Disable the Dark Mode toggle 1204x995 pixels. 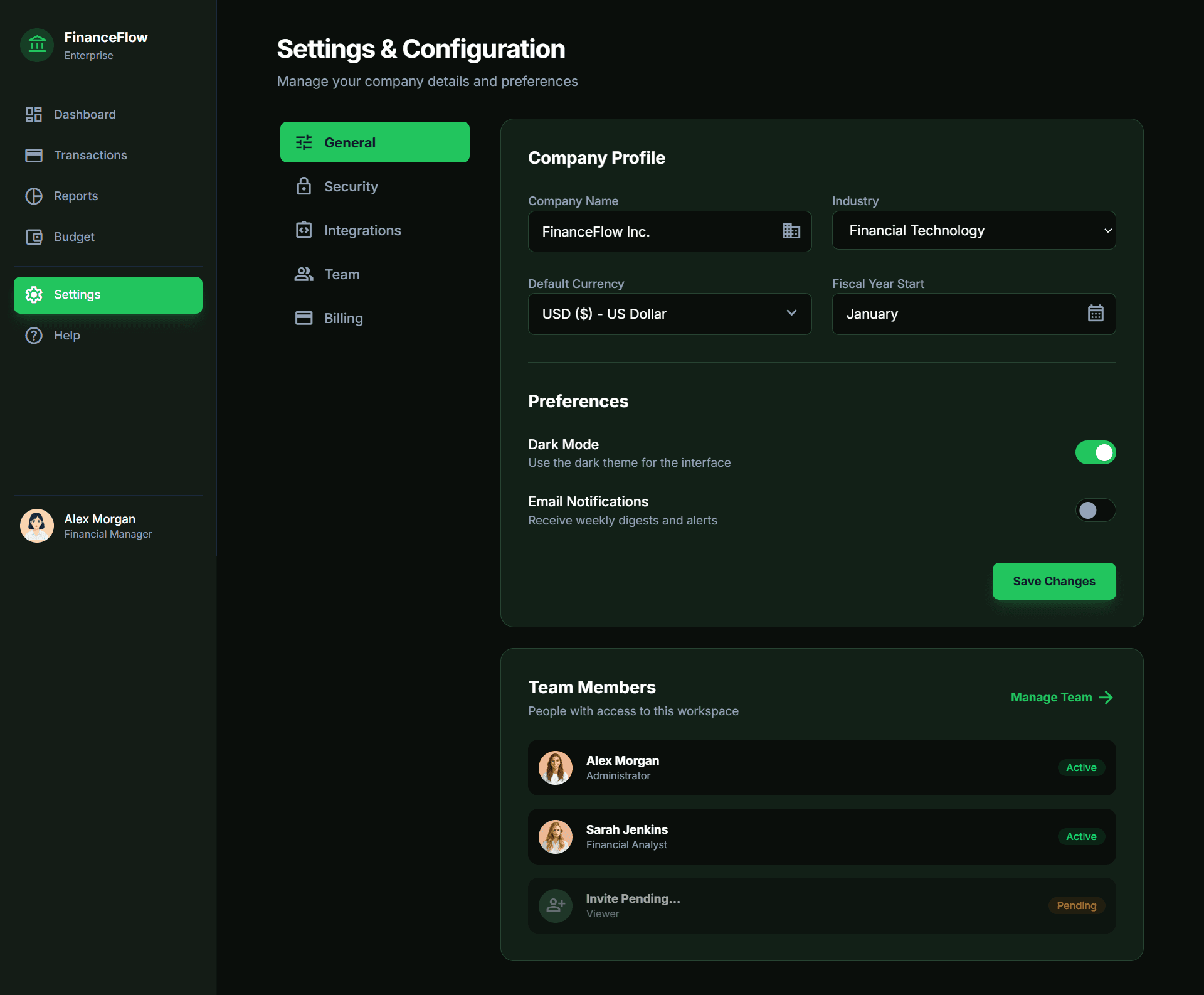point(1095,452)
